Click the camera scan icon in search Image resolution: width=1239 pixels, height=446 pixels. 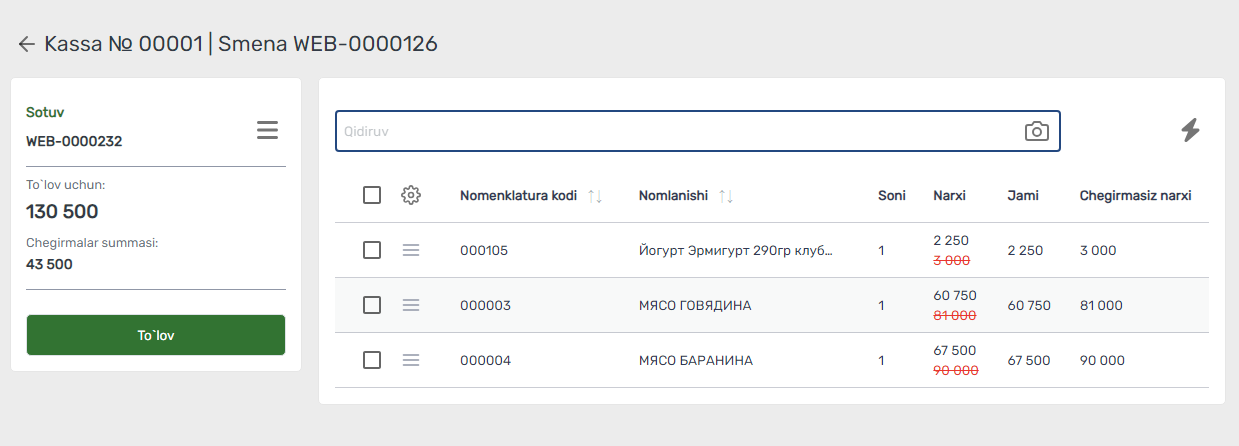1037,131
